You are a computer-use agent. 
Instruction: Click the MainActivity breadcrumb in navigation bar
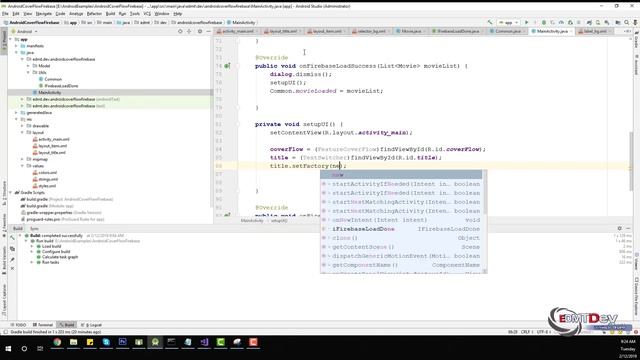pyautogui.click(x=241, y=22)
